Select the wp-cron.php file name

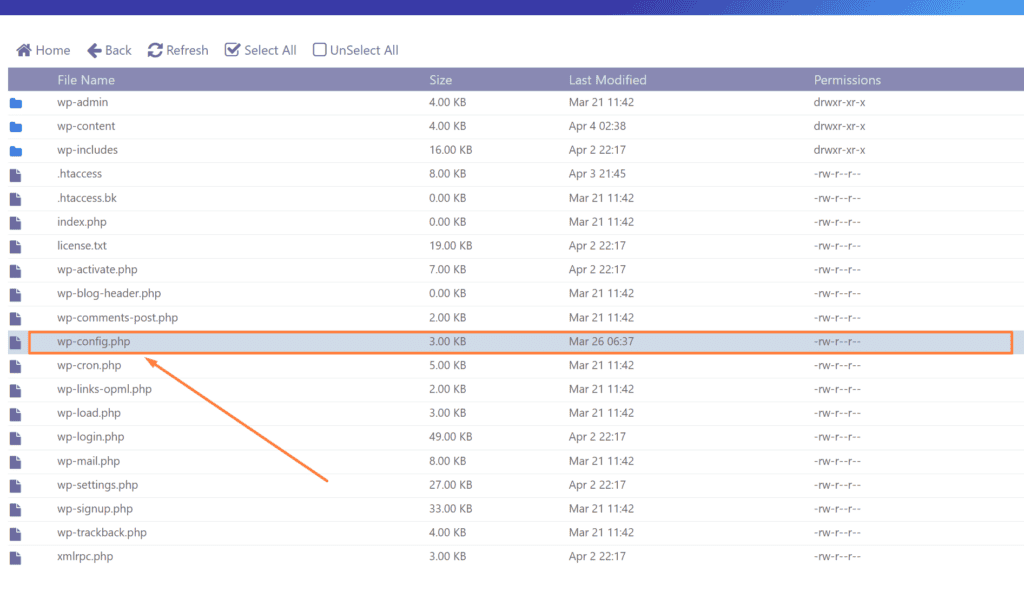[x=89, y=365]
